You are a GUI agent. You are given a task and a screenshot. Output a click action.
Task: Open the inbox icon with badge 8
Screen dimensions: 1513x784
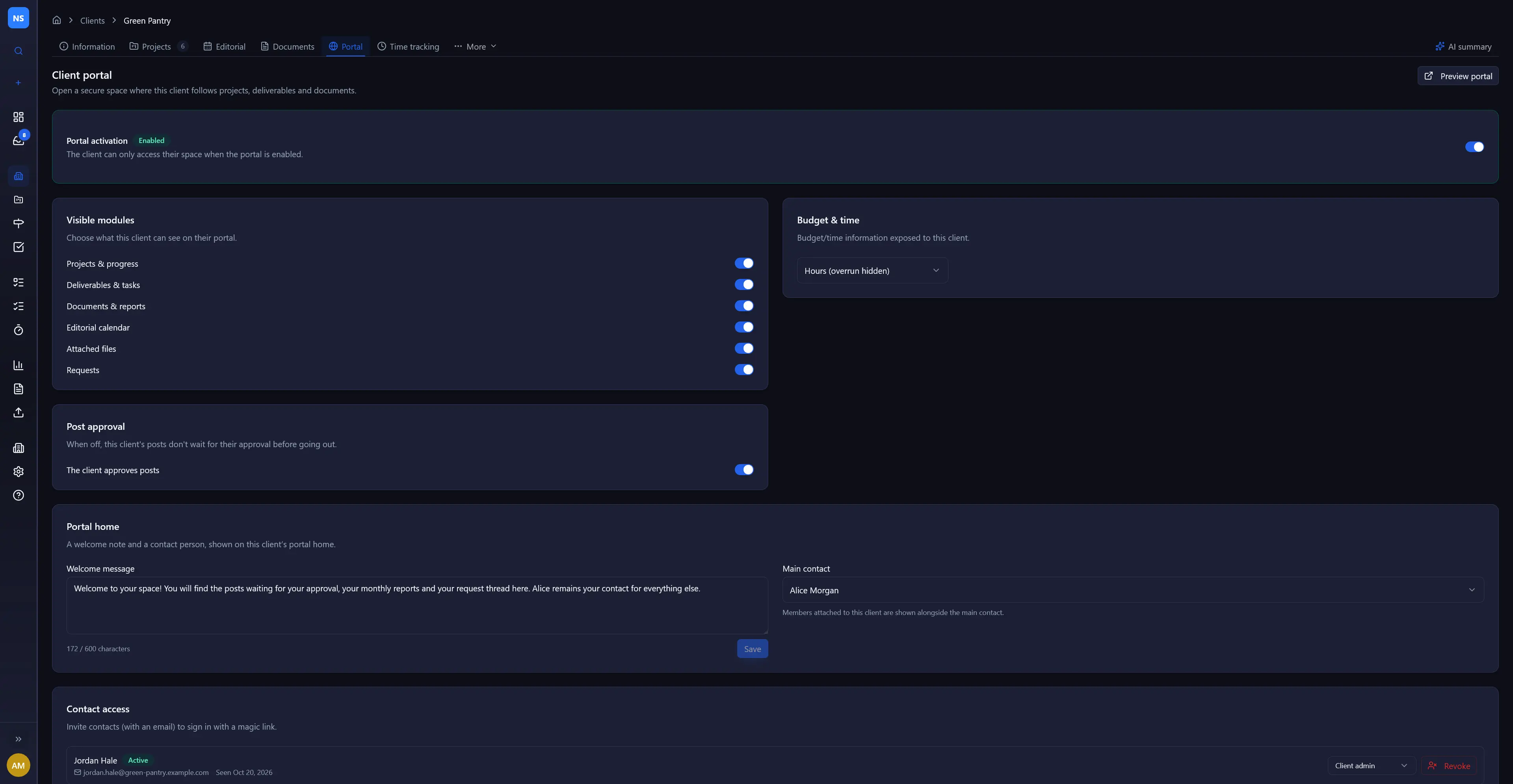(x=18, y=140)
